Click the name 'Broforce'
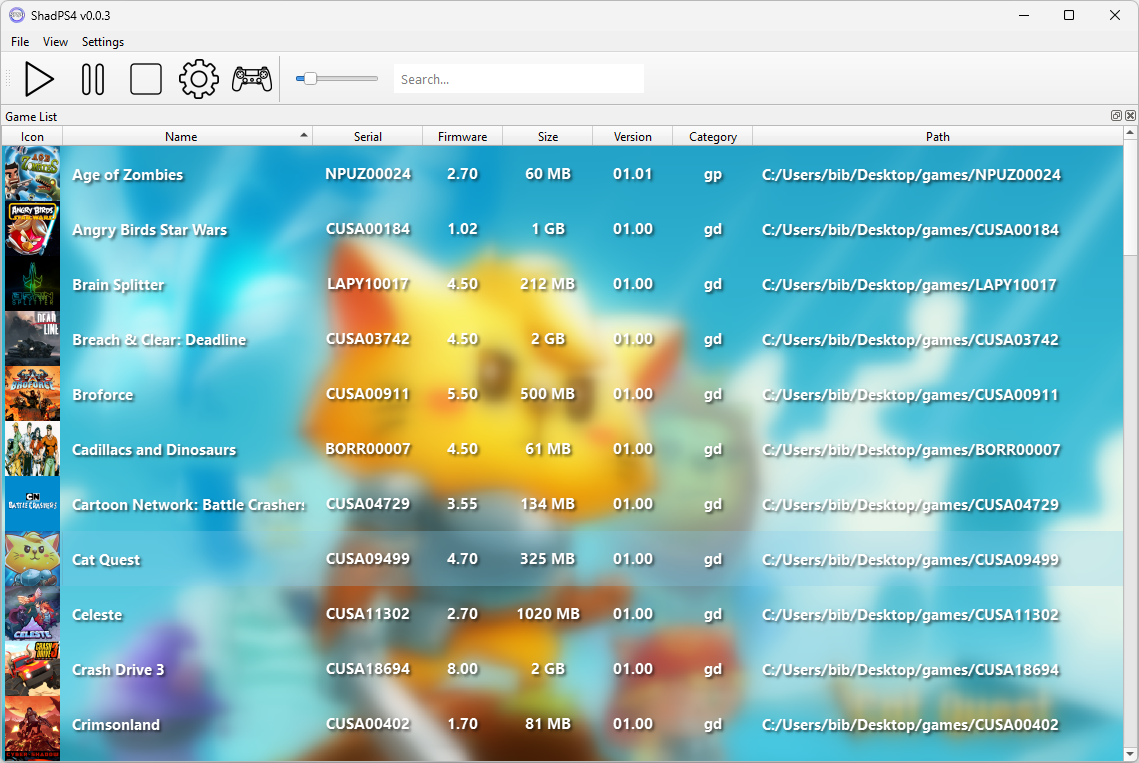Image resolution: width=1139 pixels, height=763 pixels. (x=103, y=395)
